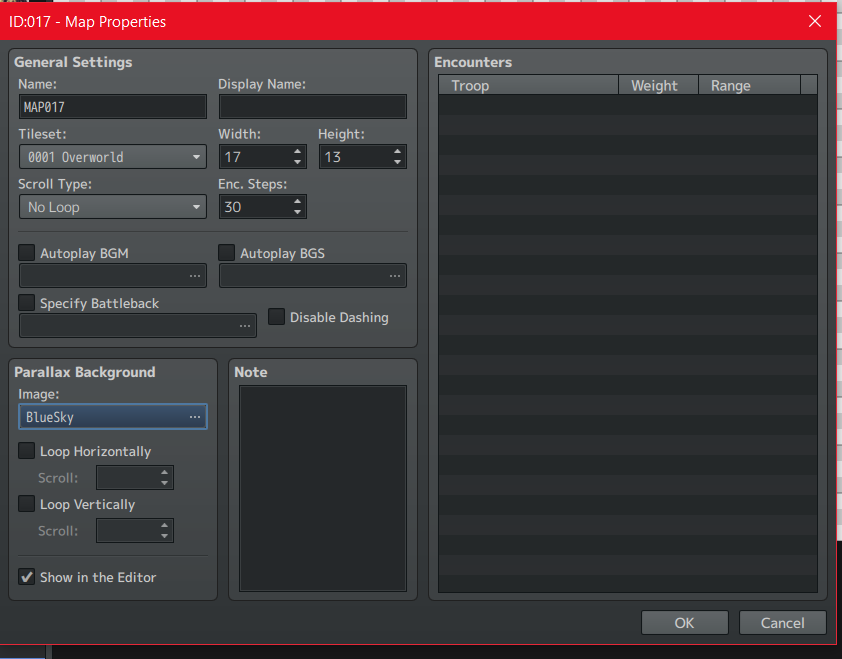Decrease map Width with down arrow
Screen dimensions: 842x659
pyautogui.click(x=297, y=162)
